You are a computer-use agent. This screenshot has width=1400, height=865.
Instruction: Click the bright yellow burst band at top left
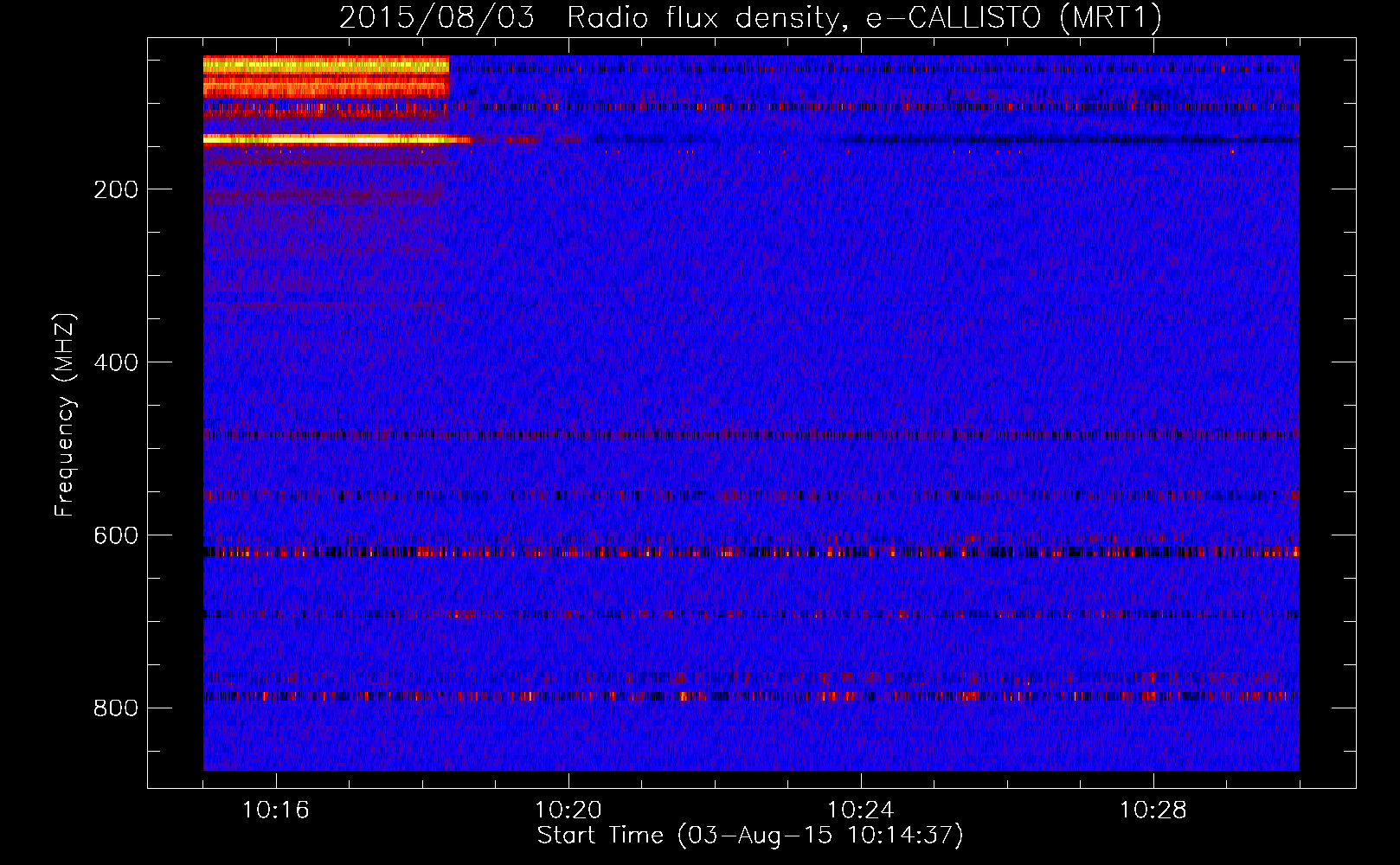click(326, 76)
